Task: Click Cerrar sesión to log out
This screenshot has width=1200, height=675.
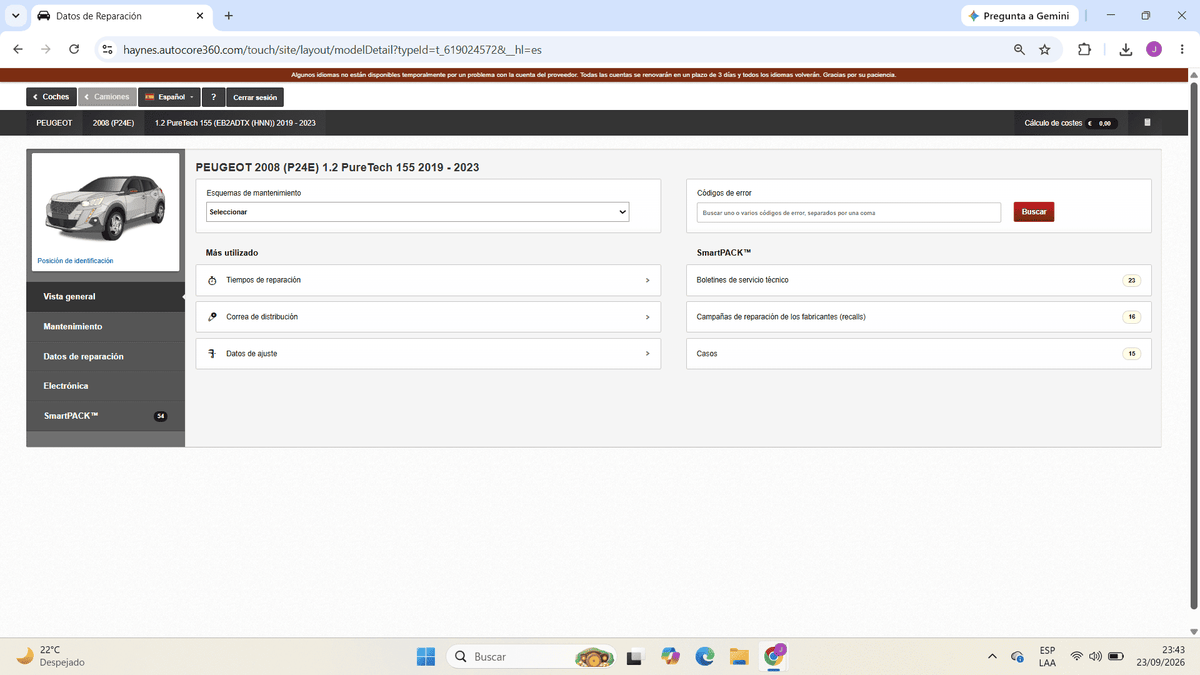Action: pos(255,97)
